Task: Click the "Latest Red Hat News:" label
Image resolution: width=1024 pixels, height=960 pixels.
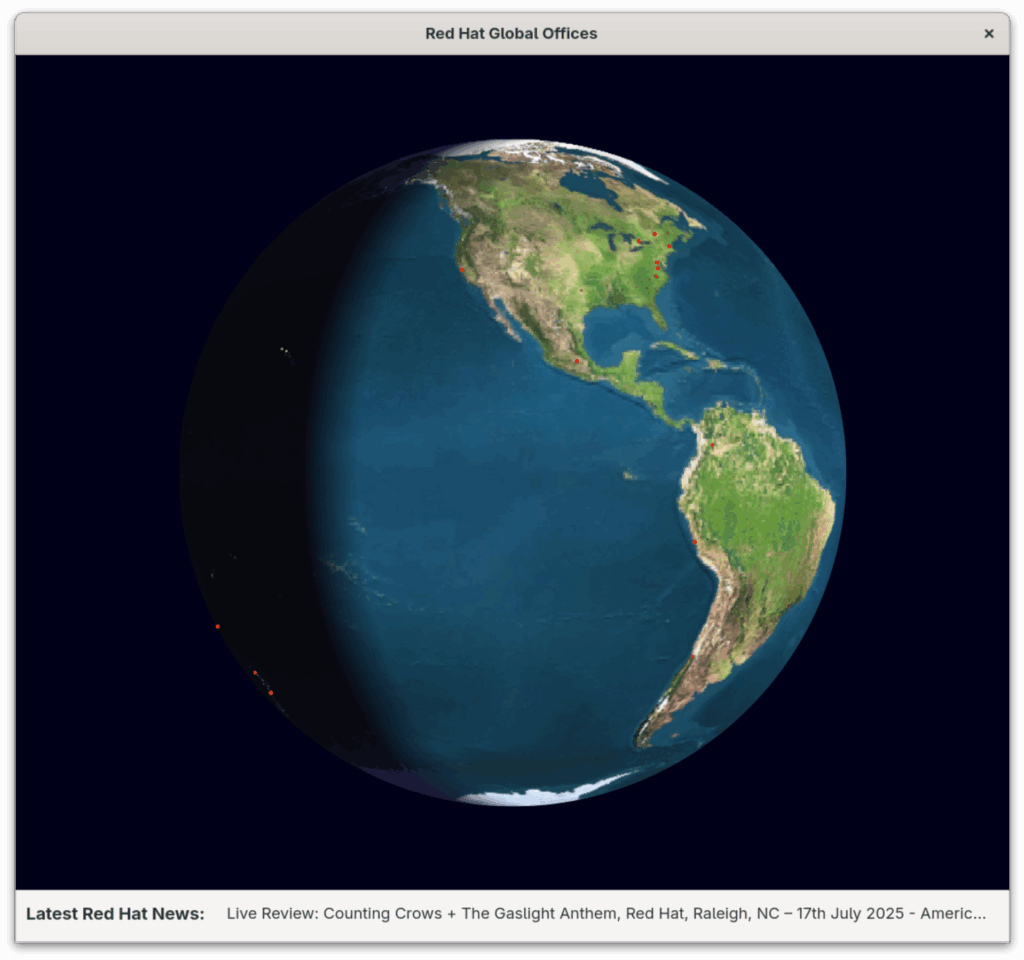Action: (115, 914)
